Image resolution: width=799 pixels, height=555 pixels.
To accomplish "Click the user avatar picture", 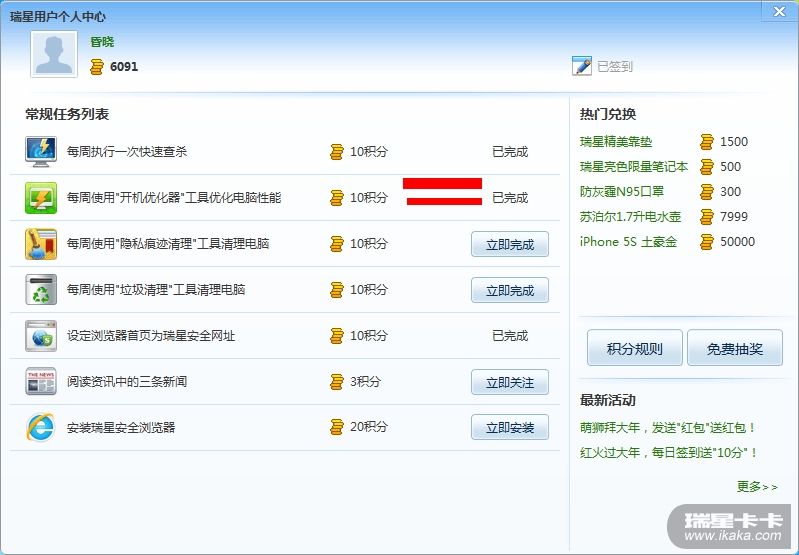I will [x=54, y=54].
